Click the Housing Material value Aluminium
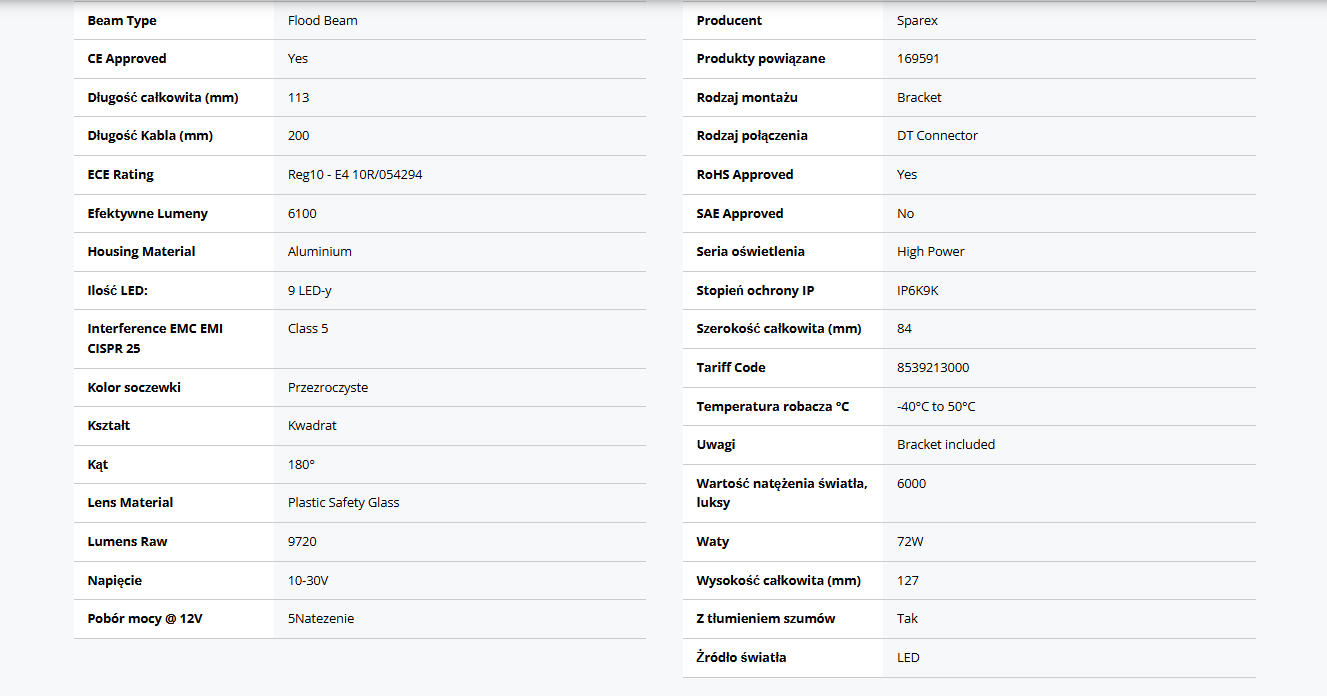The width and height of the screenshot is (1327, 696). coord(320,252)
